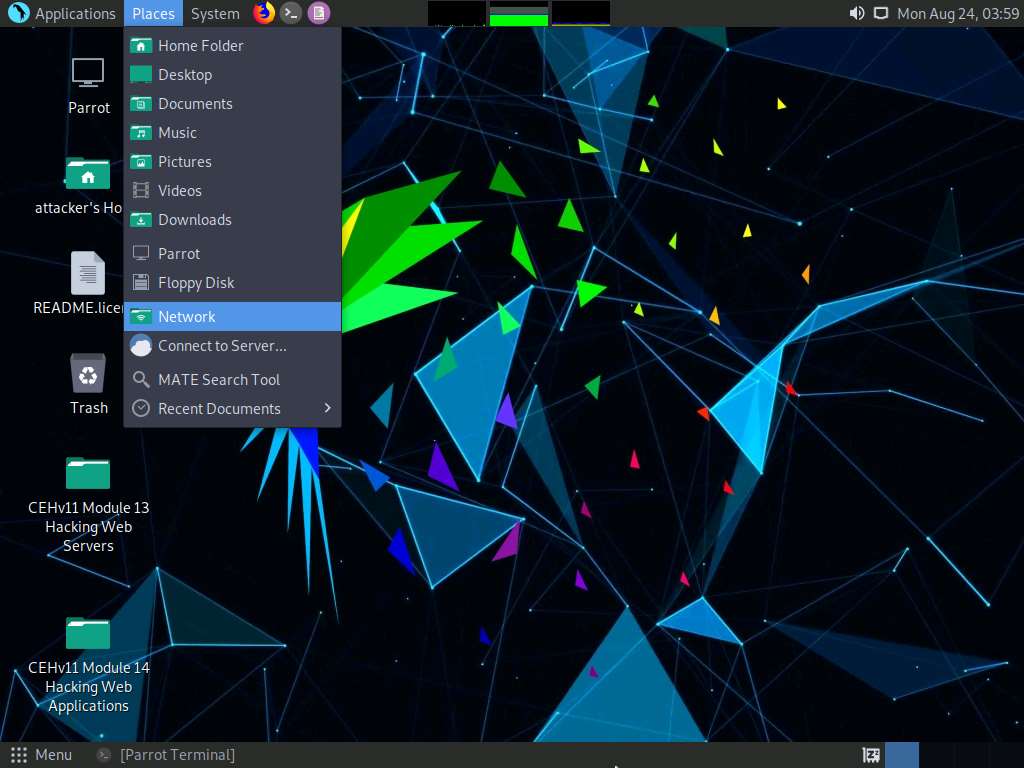
Task: Click the first black system monitor graph
Action: (x=456, y=13)
